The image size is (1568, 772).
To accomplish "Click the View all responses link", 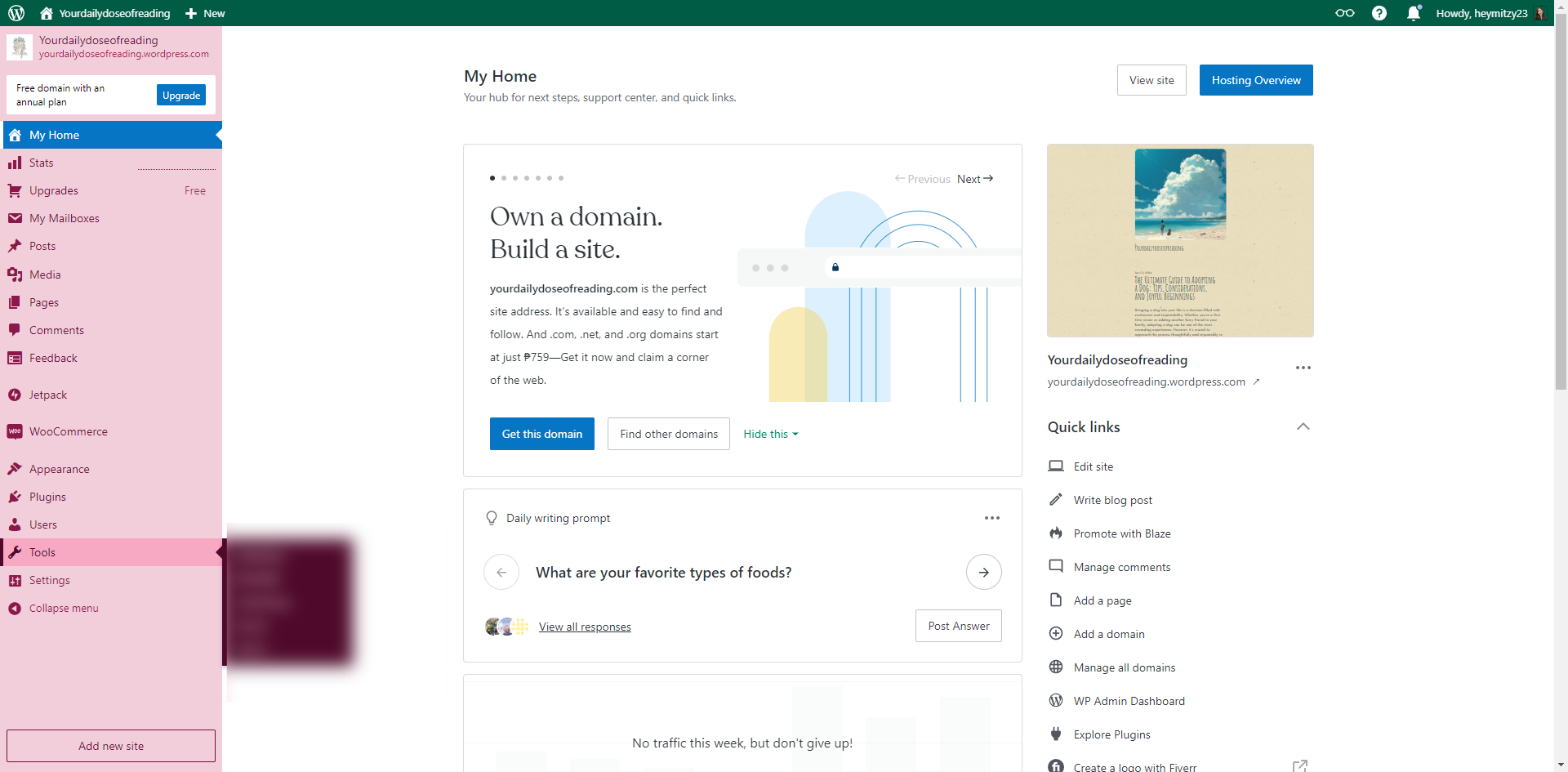I will pyautogui.click(x=585, y=627).
